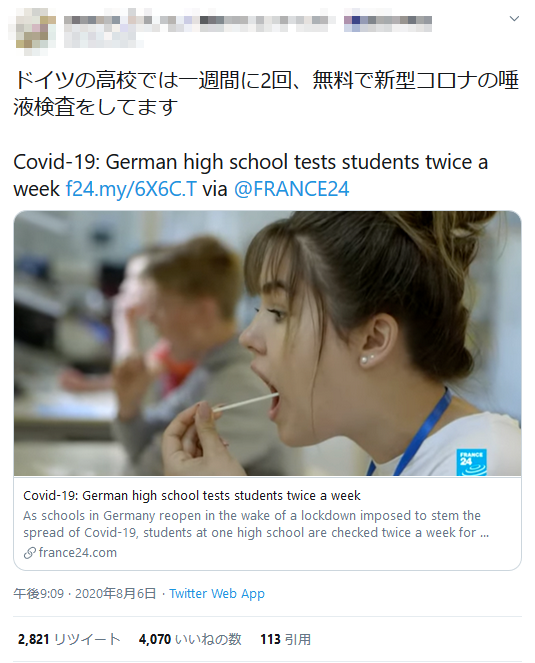View the 2,821 リツイート list
Viewport: 535px width, 663px height.
(69, 639)
